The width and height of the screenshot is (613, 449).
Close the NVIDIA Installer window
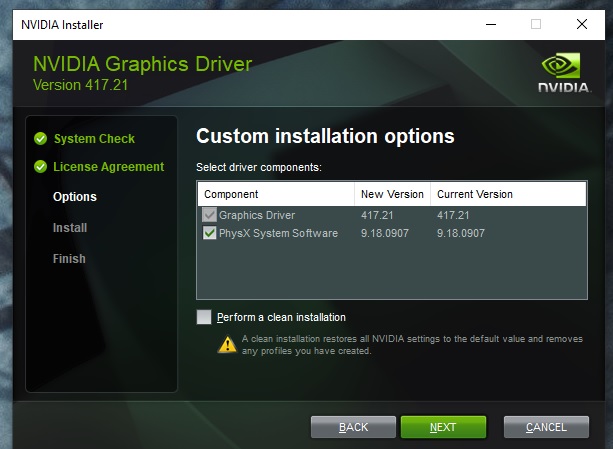click(582, 24)
